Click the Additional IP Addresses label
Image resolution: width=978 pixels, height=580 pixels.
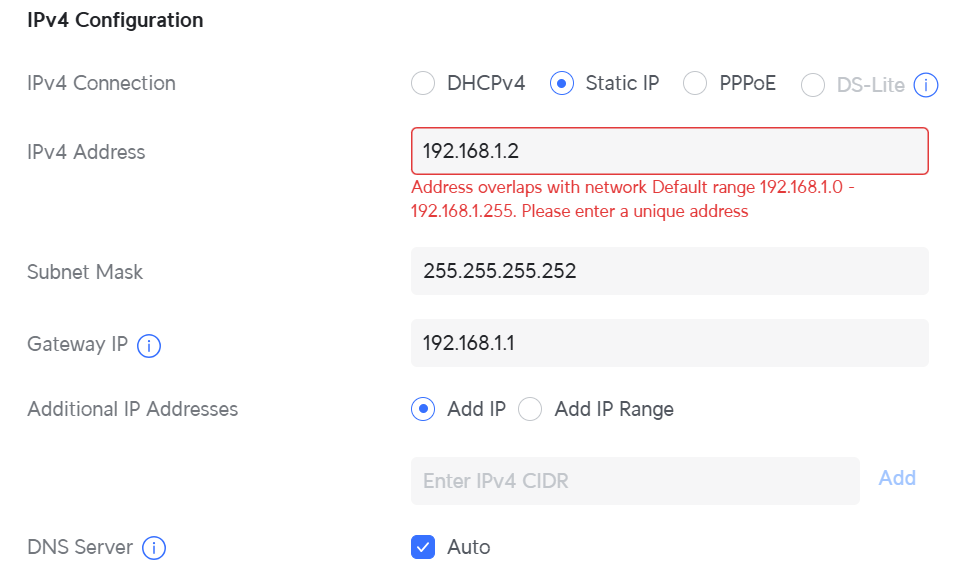[132, 409]
